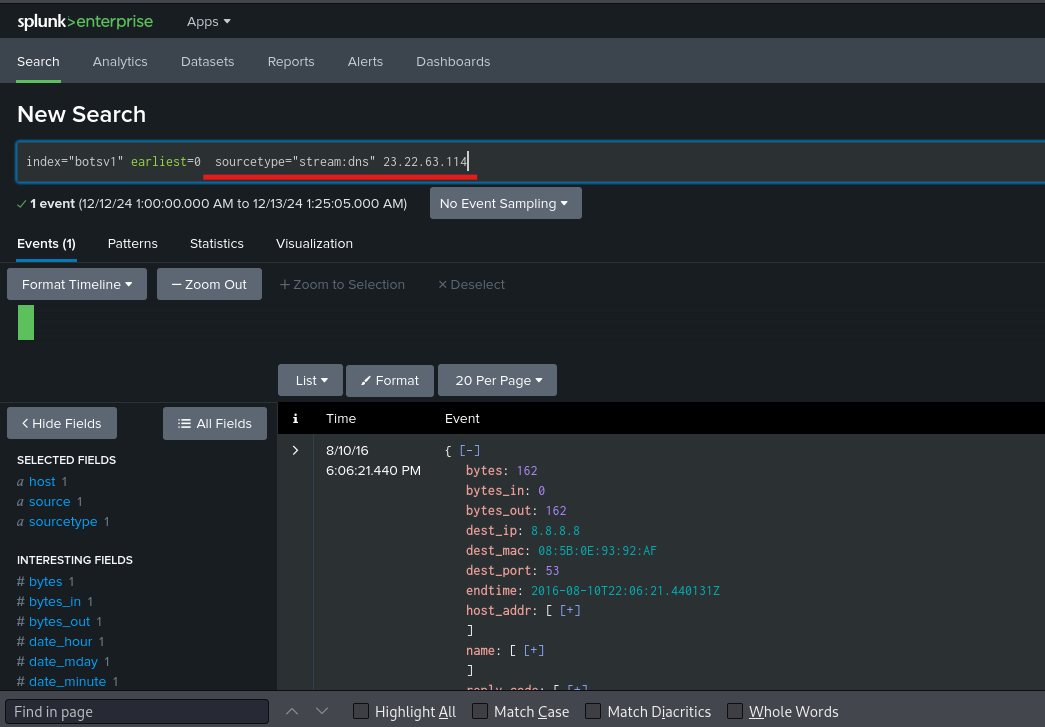1045x727 pixels.
Task: Select the Events (1) tab
Action: (x=46, y=244)
